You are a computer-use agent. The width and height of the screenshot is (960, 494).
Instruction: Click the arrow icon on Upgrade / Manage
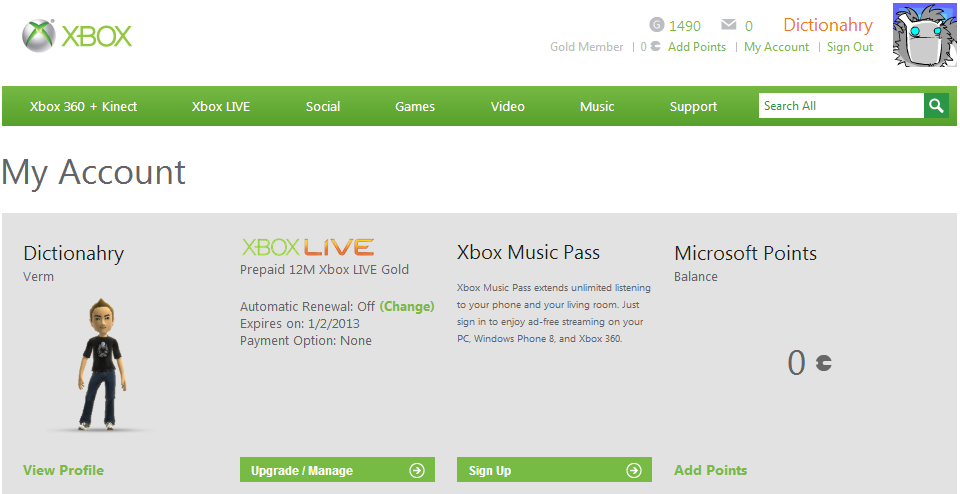point(417,471)
